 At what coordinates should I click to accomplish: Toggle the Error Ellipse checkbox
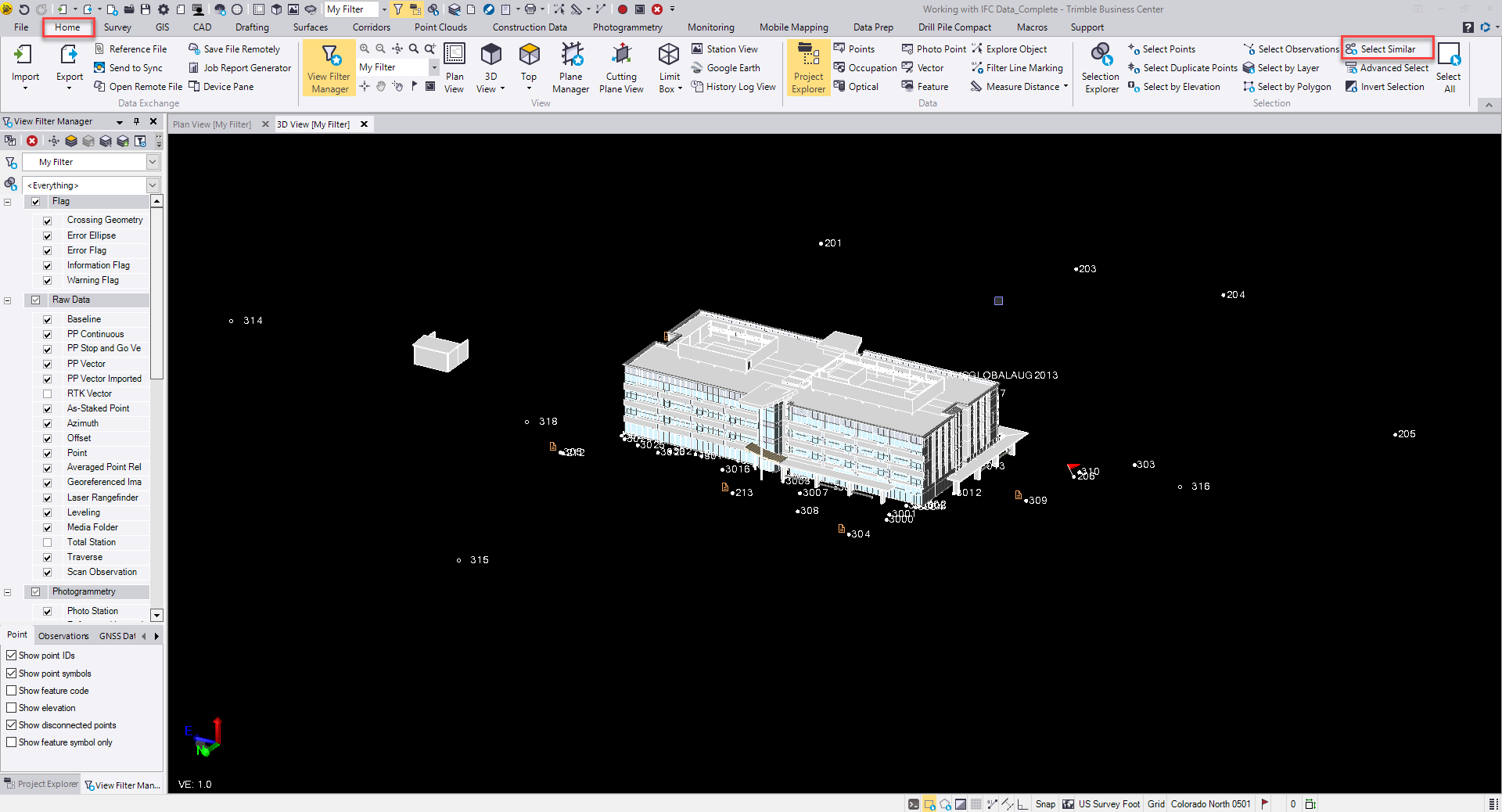click(47, 235)
